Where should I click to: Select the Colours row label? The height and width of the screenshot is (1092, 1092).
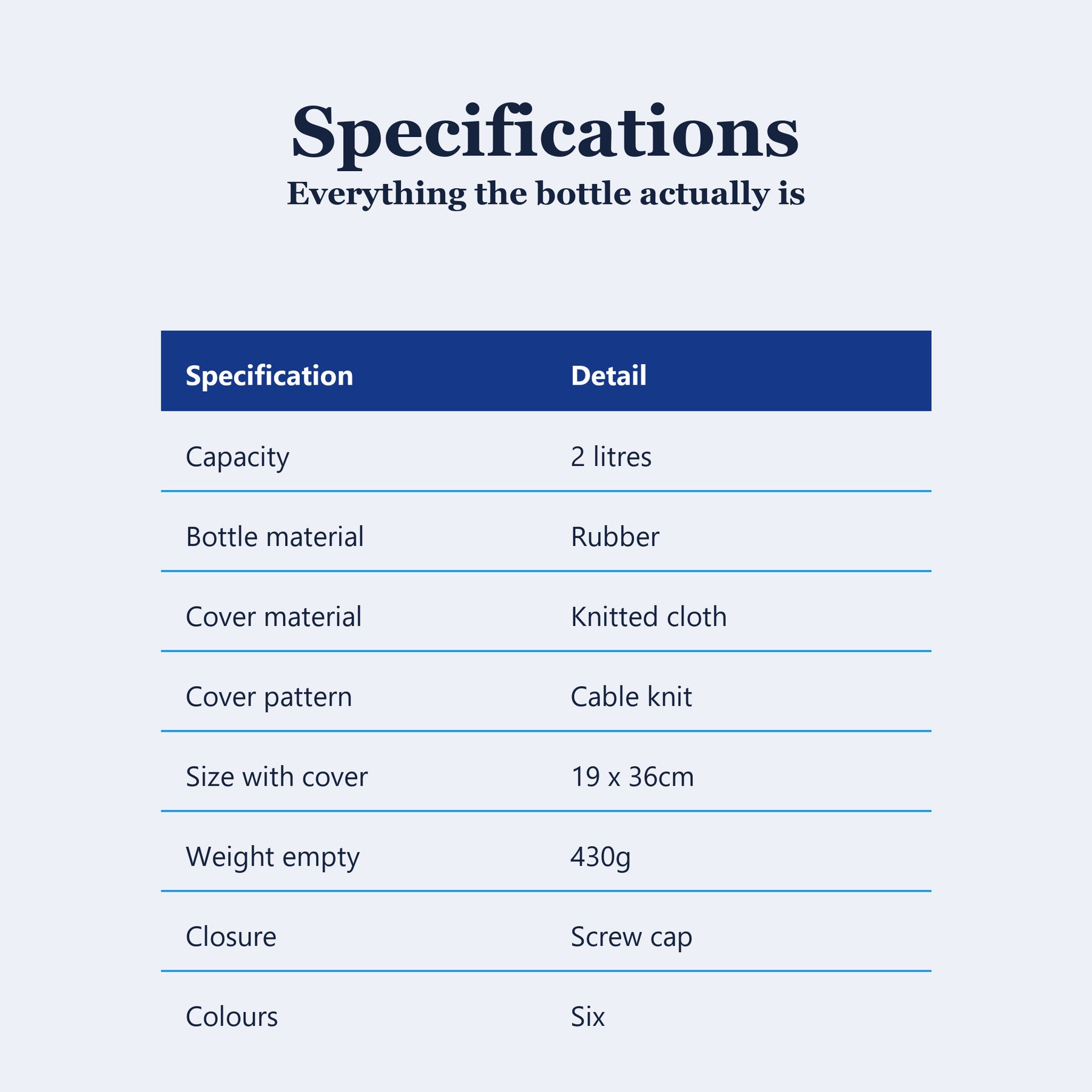[232, 1017]
